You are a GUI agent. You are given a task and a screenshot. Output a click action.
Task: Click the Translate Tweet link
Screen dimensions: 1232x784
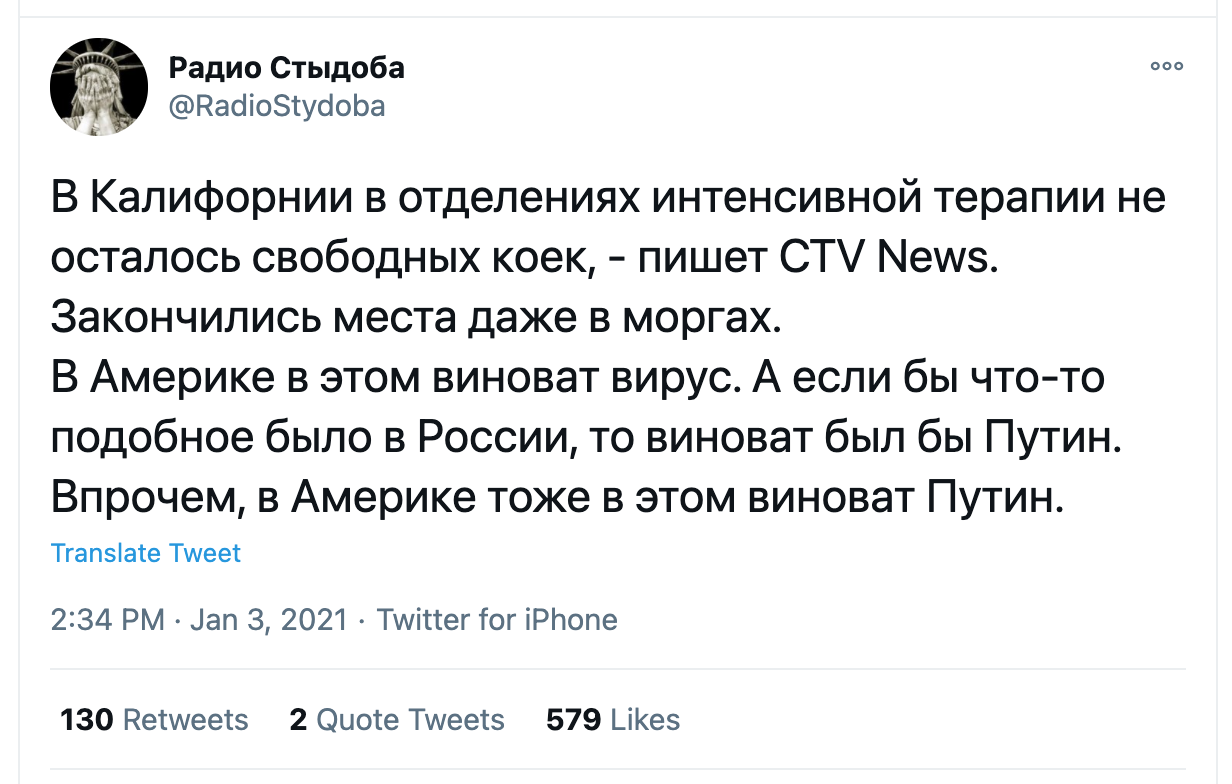pos(146,553)
